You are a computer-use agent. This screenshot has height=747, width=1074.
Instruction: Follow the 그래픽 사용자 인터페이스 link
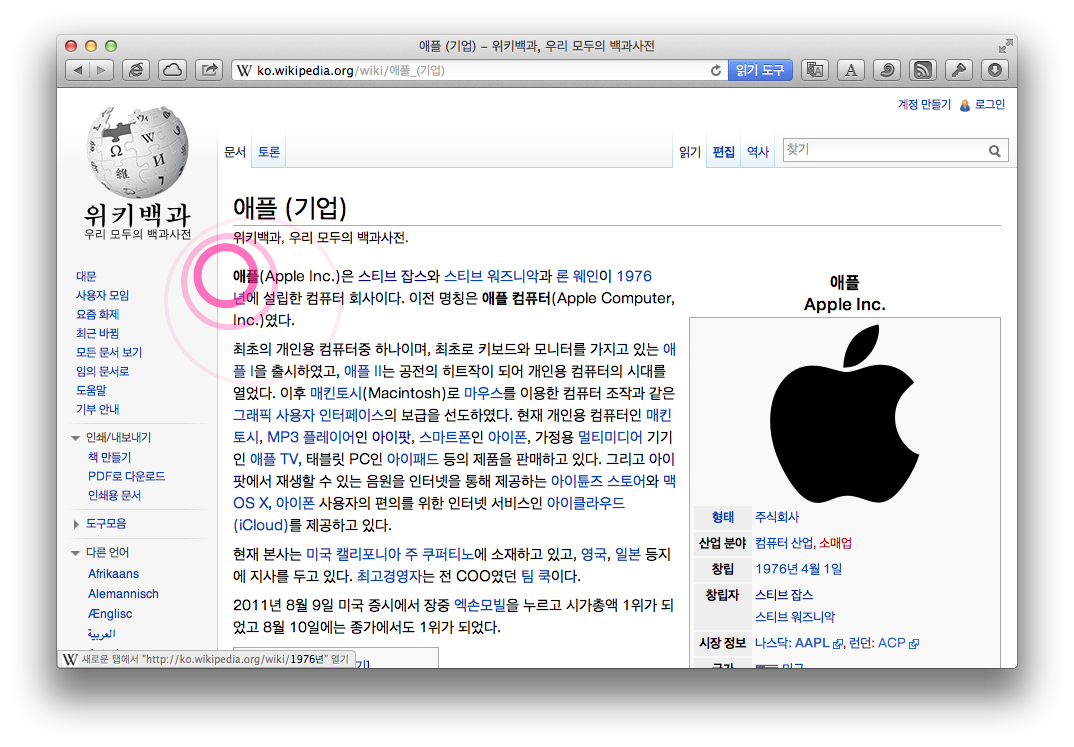pyautogui.click(x=308, y=416)
